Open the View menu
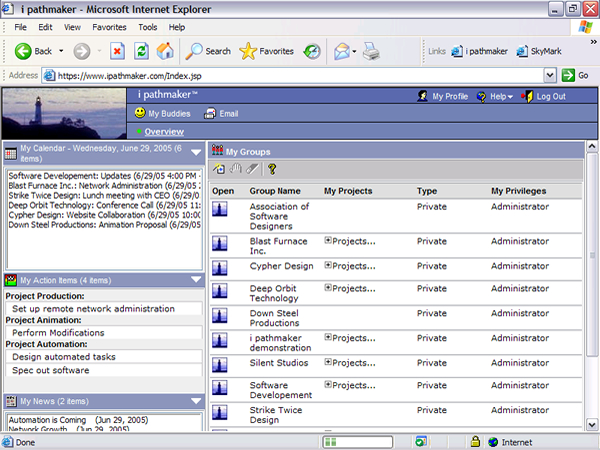600x450 pixels. (x=72, y=27)
